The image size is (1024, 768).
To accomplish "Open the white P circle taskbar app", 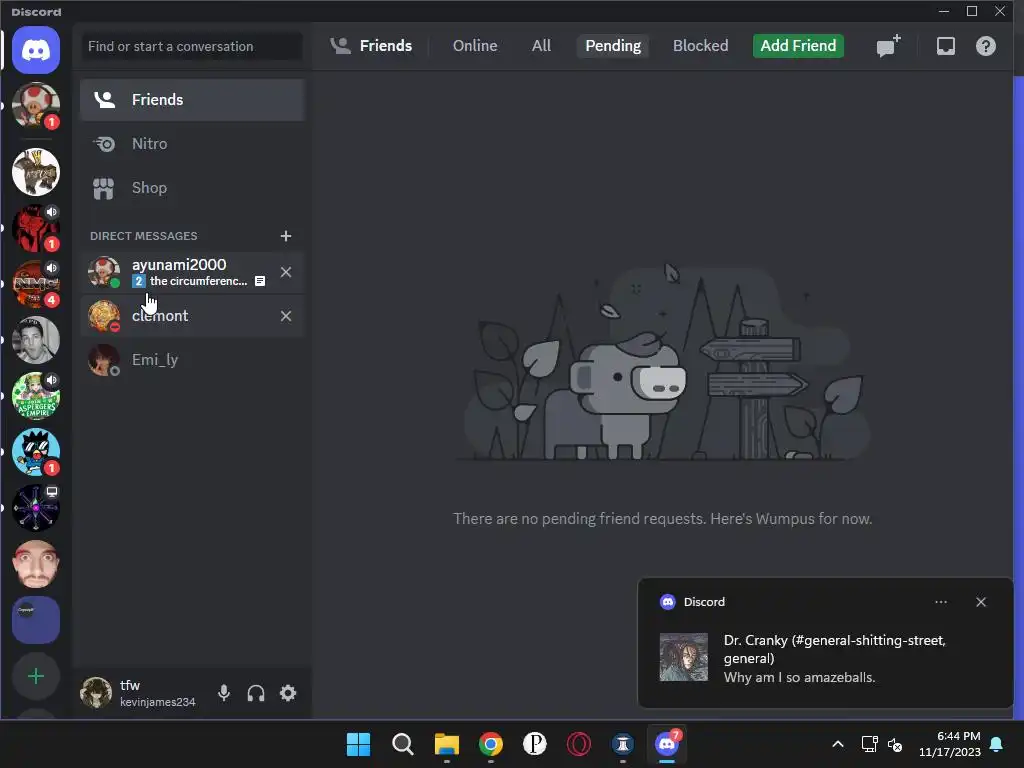I will [x=535, y=744].
